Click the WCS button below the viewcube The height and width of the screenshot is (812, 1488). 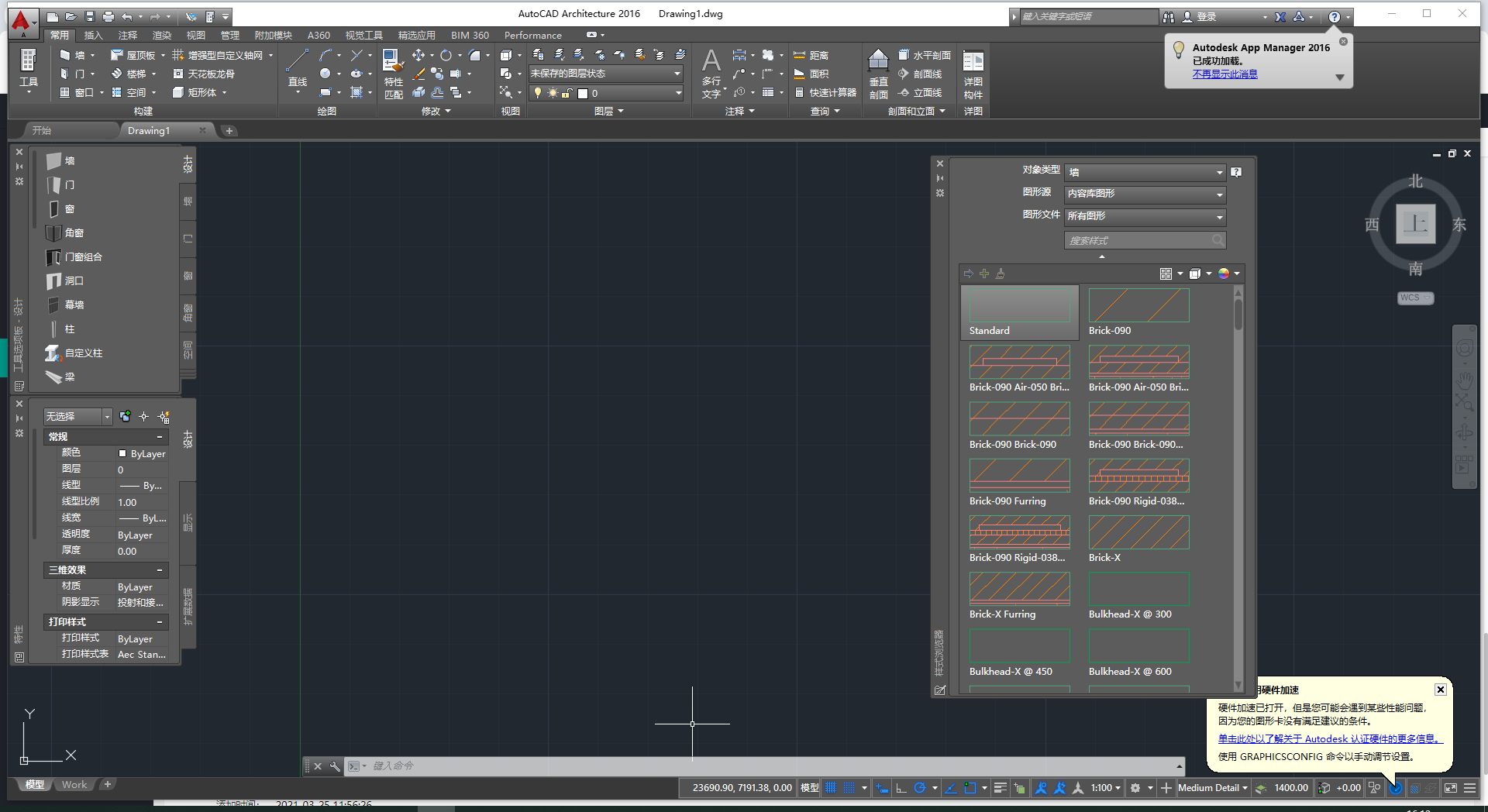(1415, 298)
